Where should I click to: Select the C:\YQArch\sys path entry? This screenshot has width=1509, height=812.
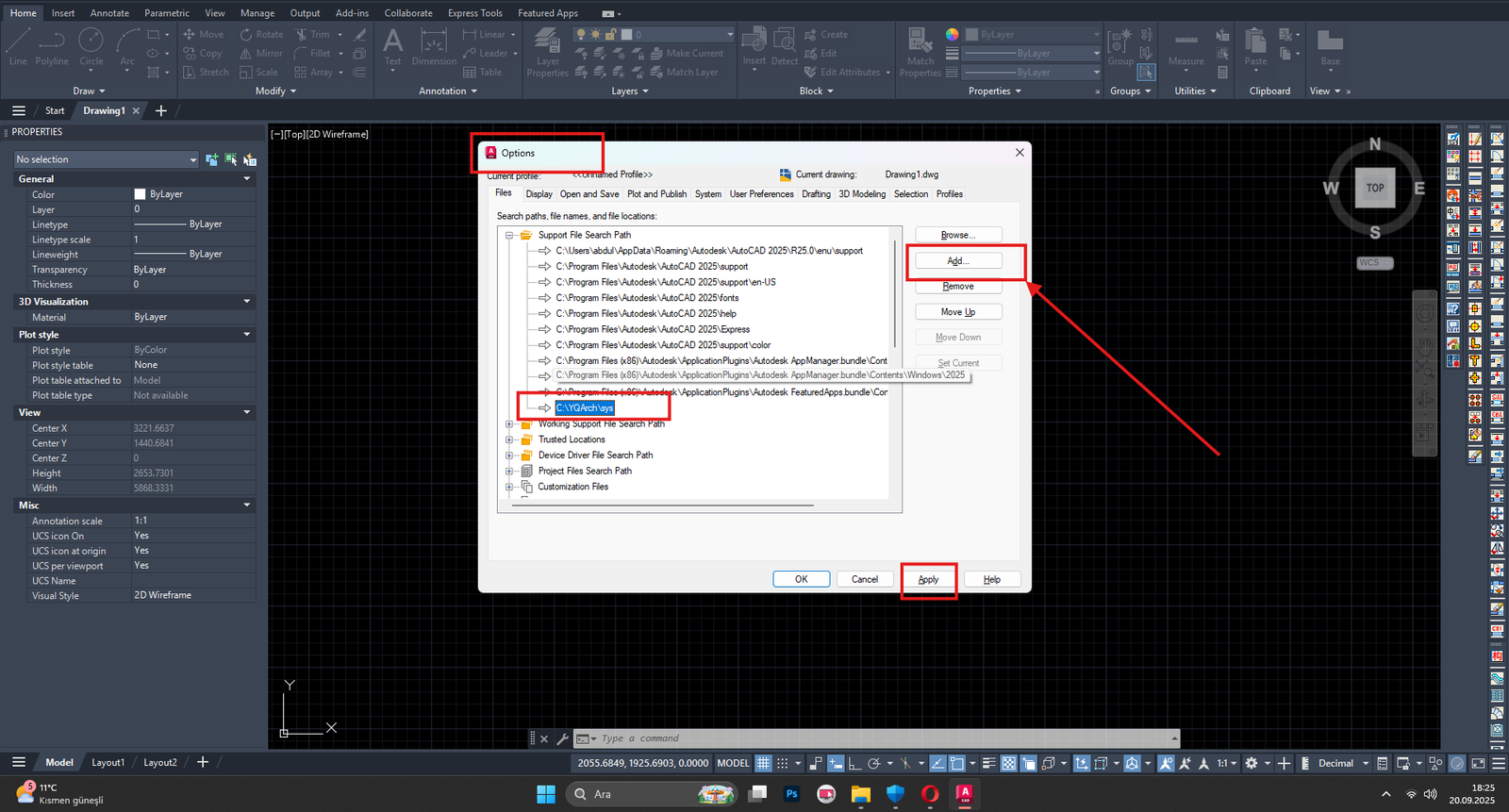pyautogui.click(x=585, y=408)
